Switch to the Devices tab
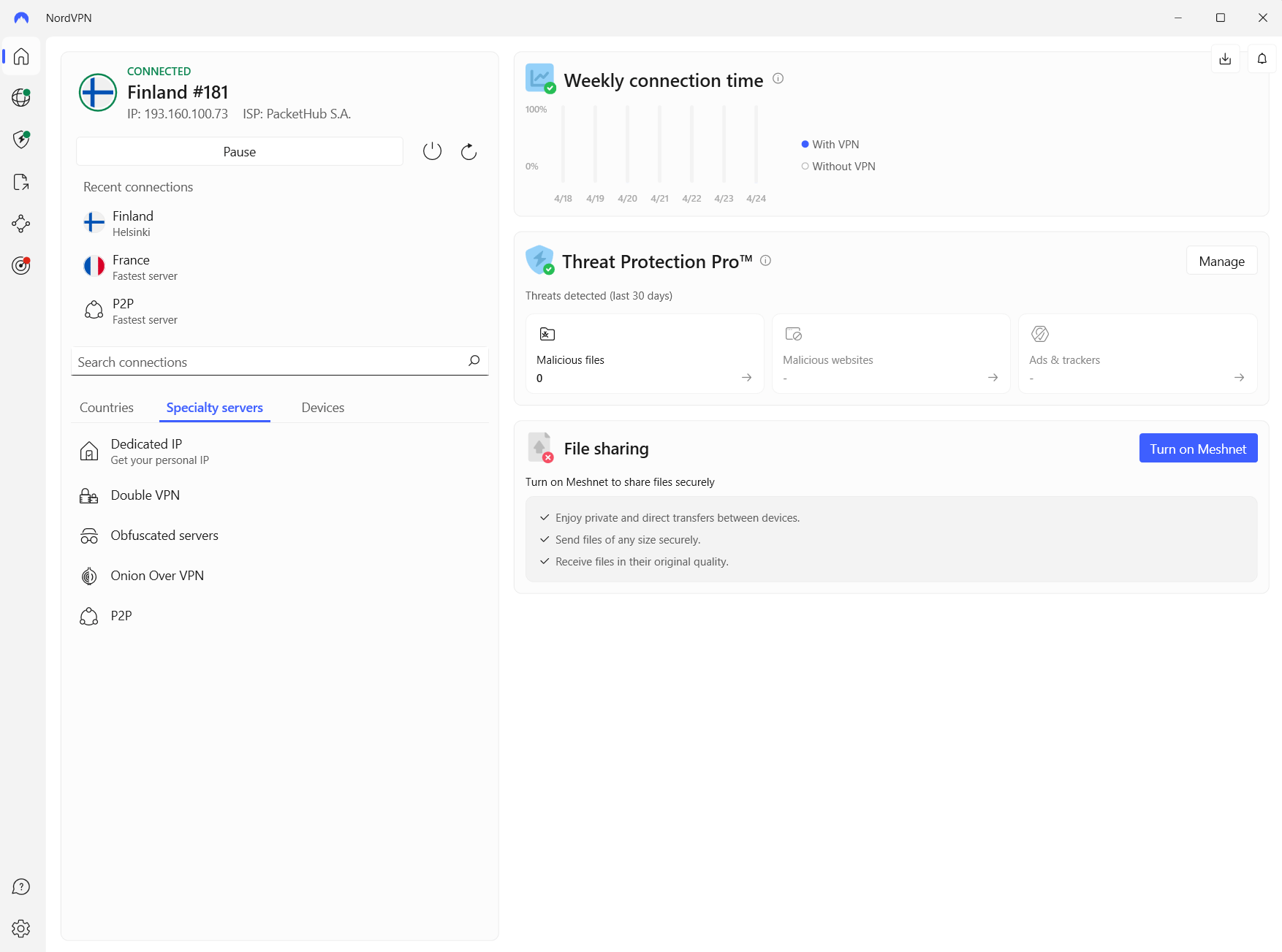This screenshot has width=1282, height=952. [323, 408]
